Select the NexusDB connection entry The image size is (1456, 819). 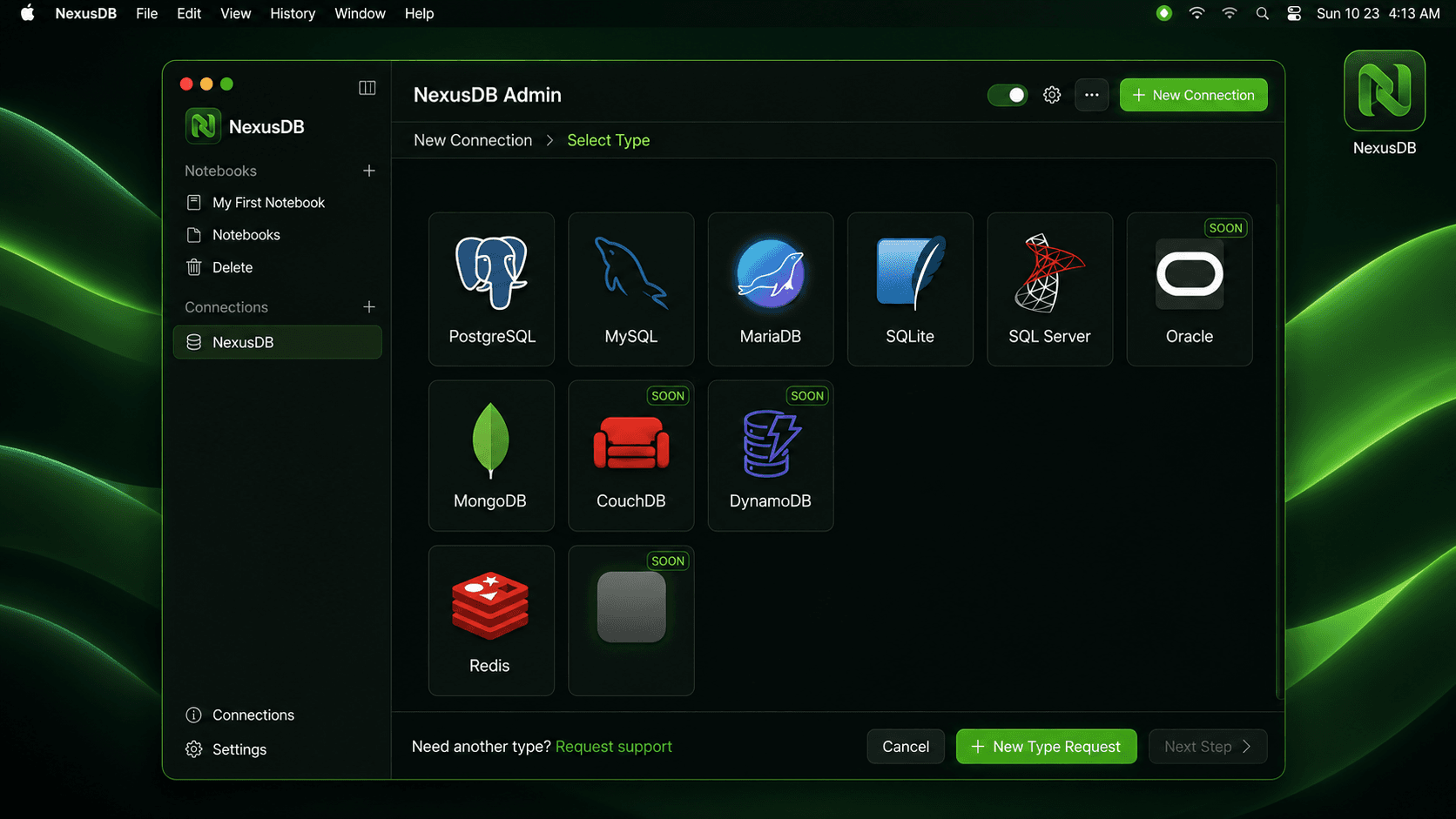point(278,342)
